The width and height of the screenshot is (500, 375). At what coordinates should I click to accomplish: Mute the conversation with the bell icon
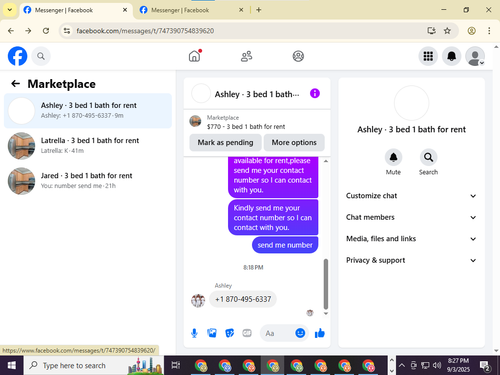coord(393,157)
